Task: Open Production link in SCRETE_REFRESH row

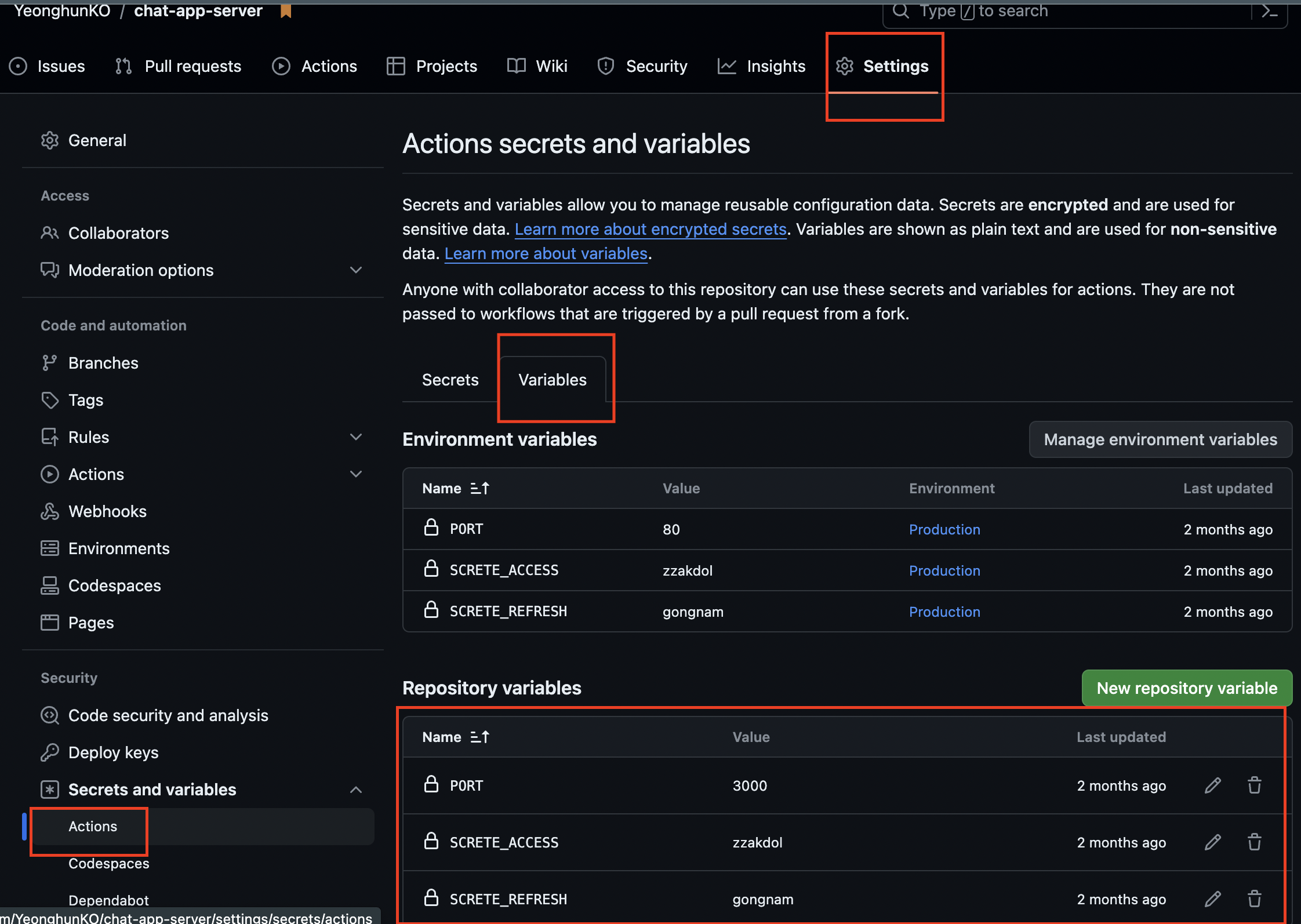Action: (944, 612)
